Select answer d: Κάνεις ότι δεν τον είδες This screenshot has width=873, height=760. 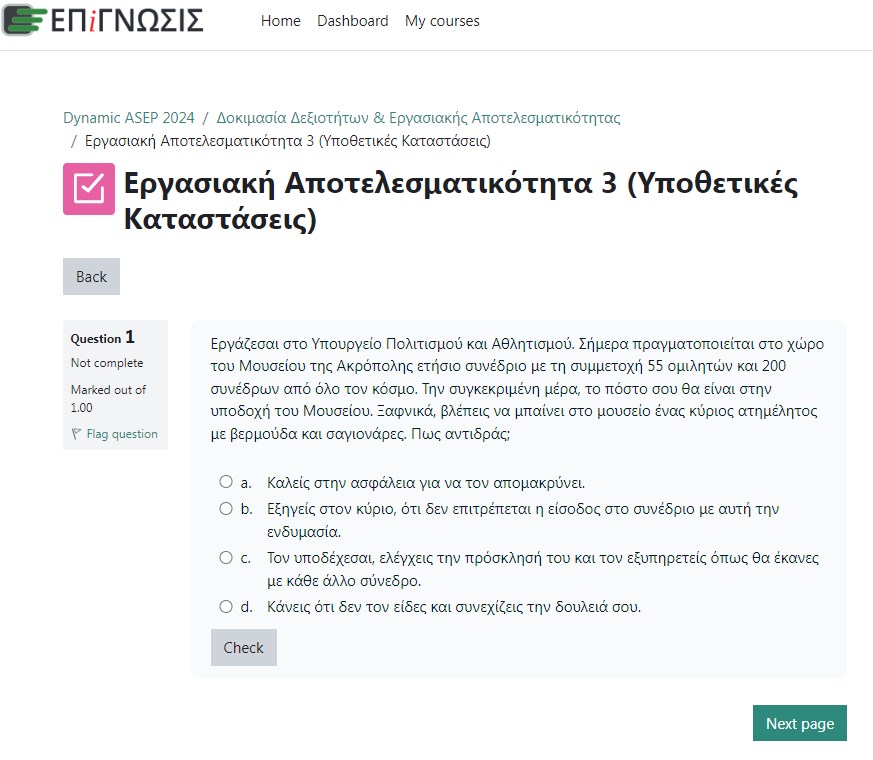click(x=225, y=606)
